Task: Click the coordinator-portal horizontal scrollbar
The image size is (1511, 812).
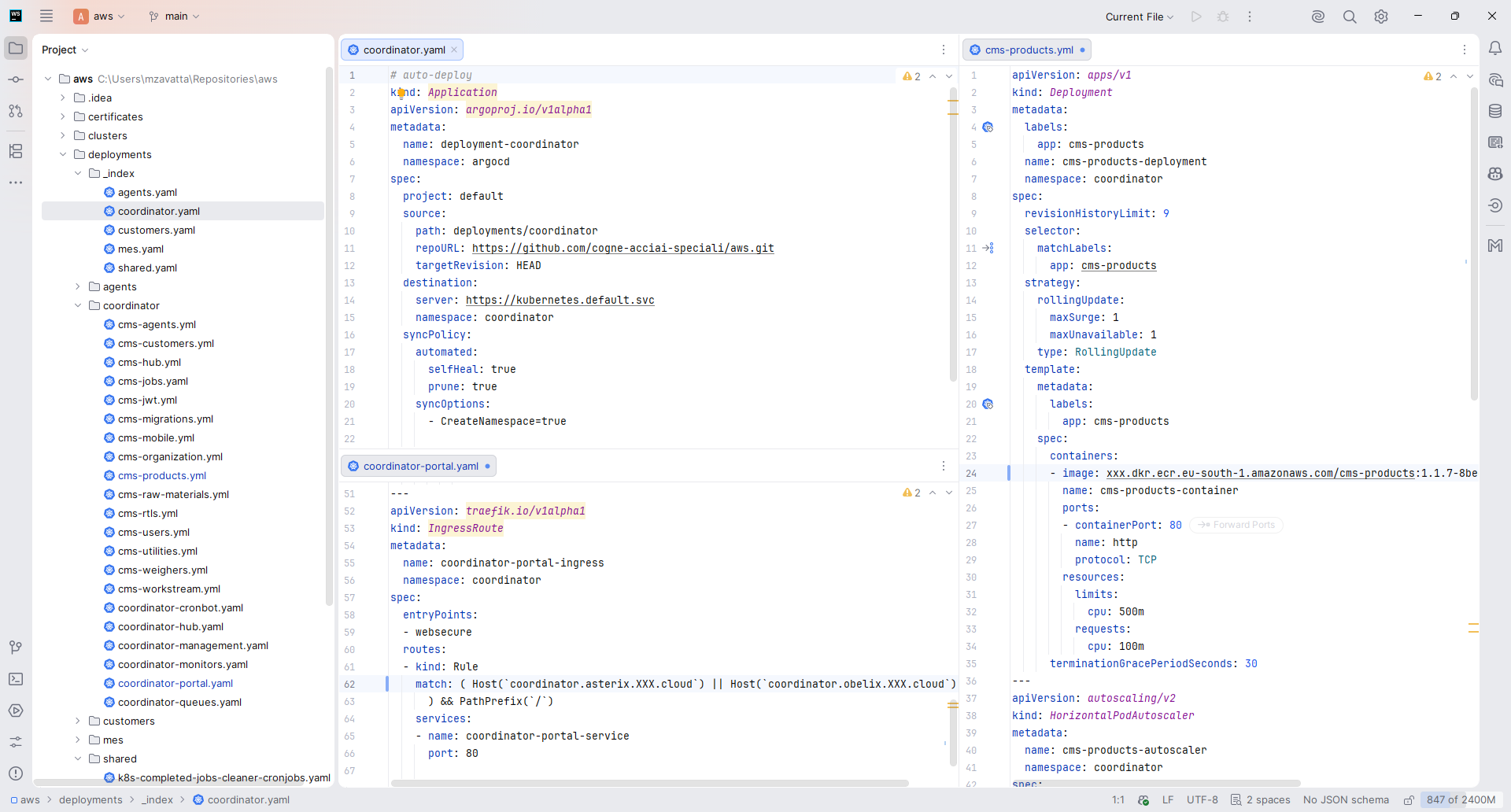Action: pyautogui.click(x=650, y=783)
